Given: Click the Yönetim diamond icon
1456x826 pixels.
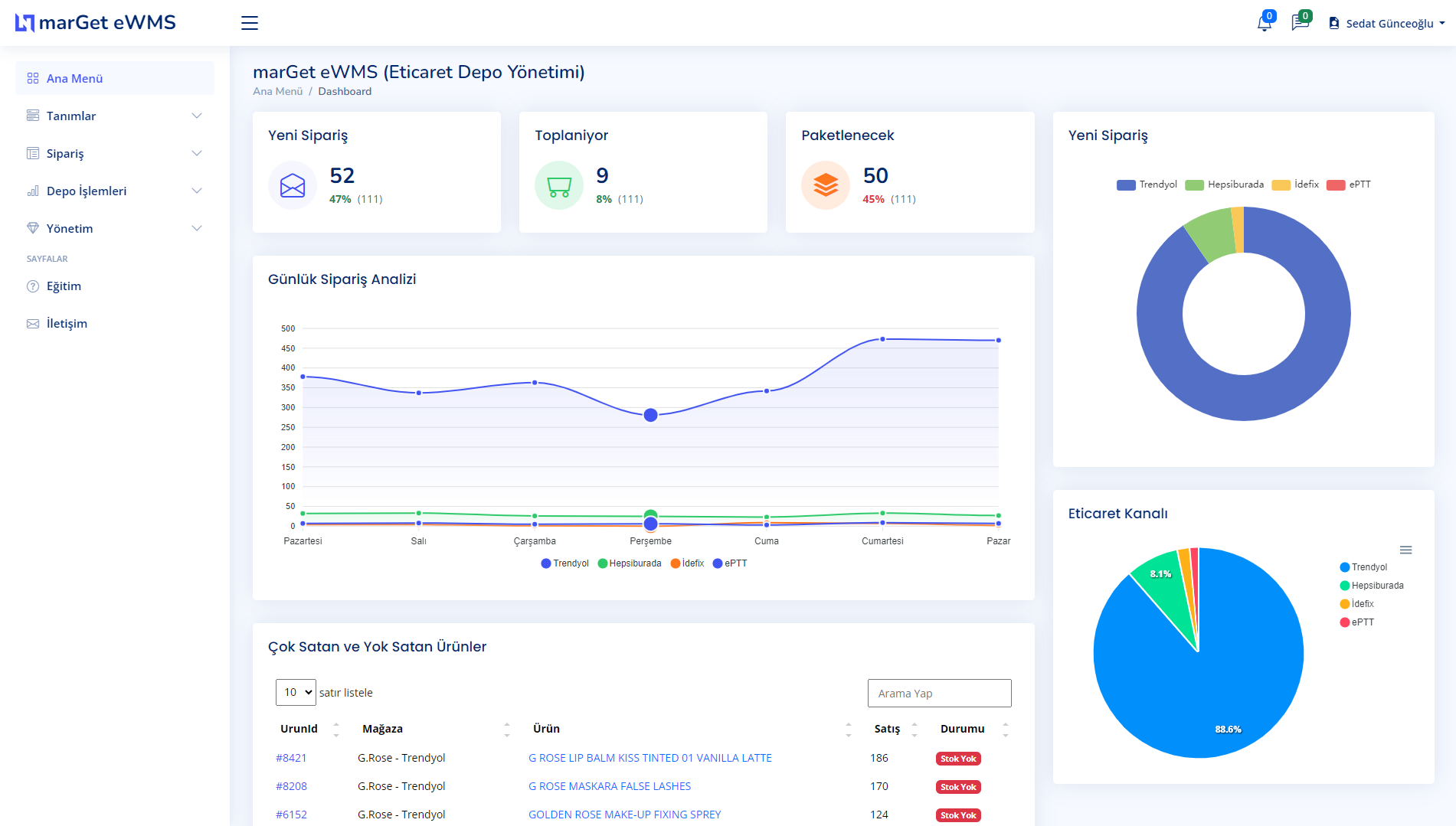Looking at the screenshot, I should point(33,228).
